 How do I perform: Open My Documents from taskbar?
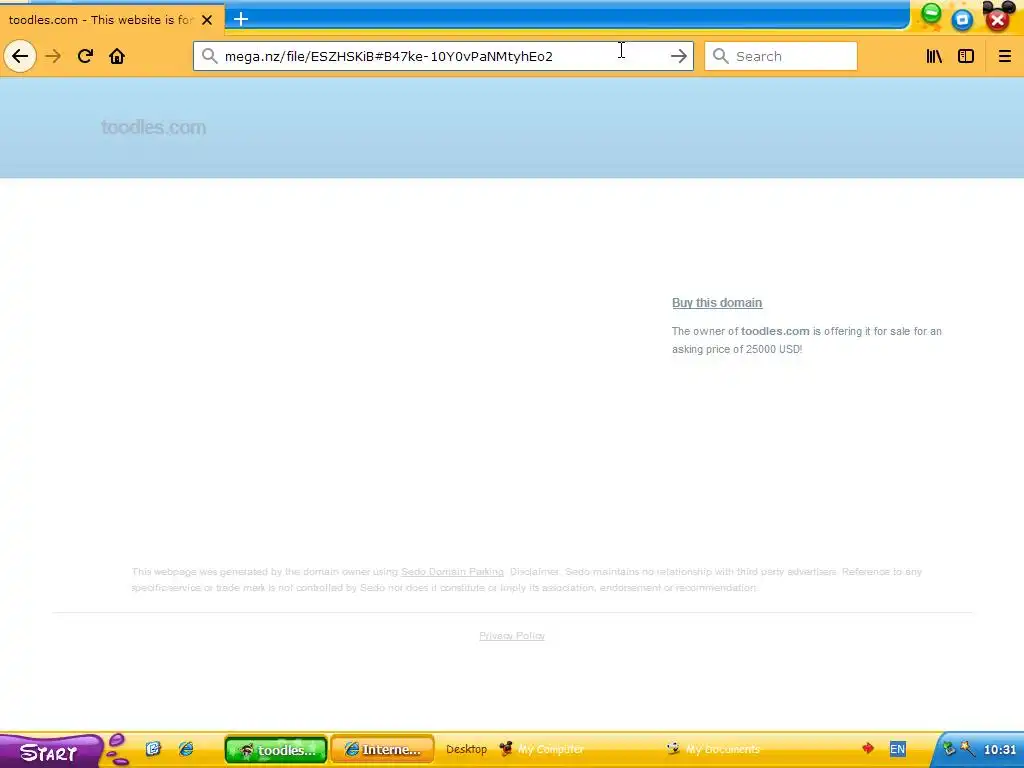point(713,749)
